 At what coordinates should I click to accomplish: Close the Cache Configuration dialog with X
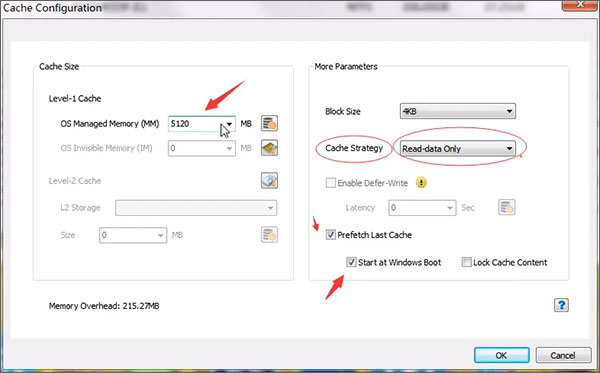point(580,5)
